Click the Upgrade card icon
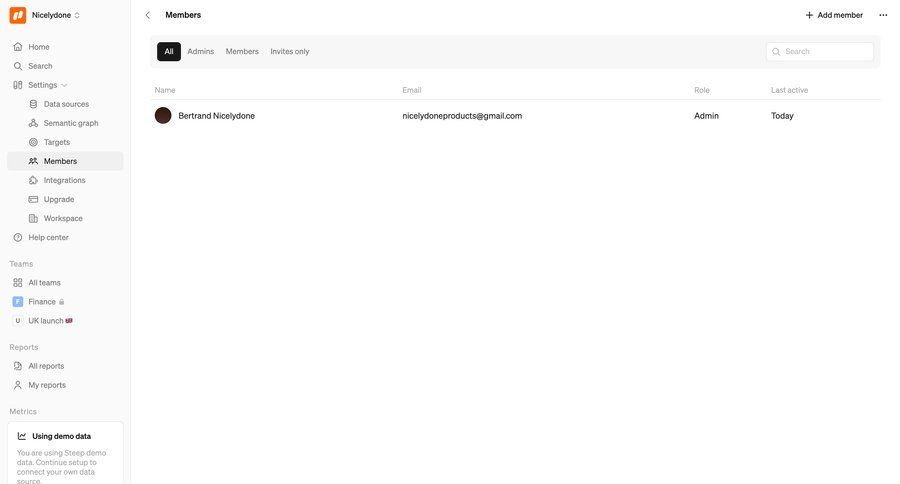This screenshot has height=484, width=900. tap(33, 199)
